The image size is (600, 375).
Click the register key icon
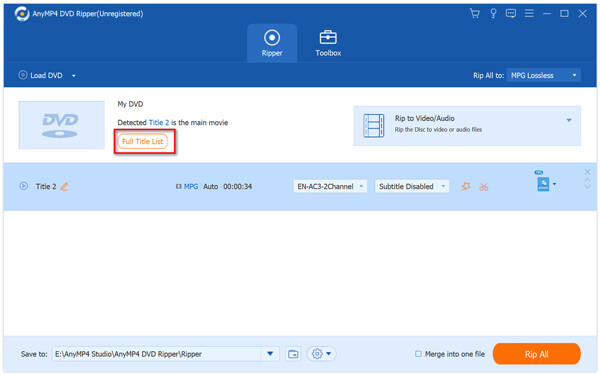[x=493, y=13]
